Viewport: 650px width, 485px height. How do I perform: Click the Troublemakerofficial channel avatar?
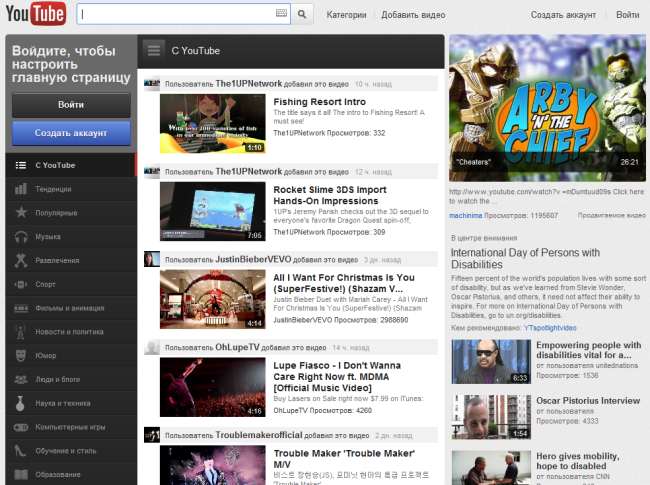tap(152, 435)
